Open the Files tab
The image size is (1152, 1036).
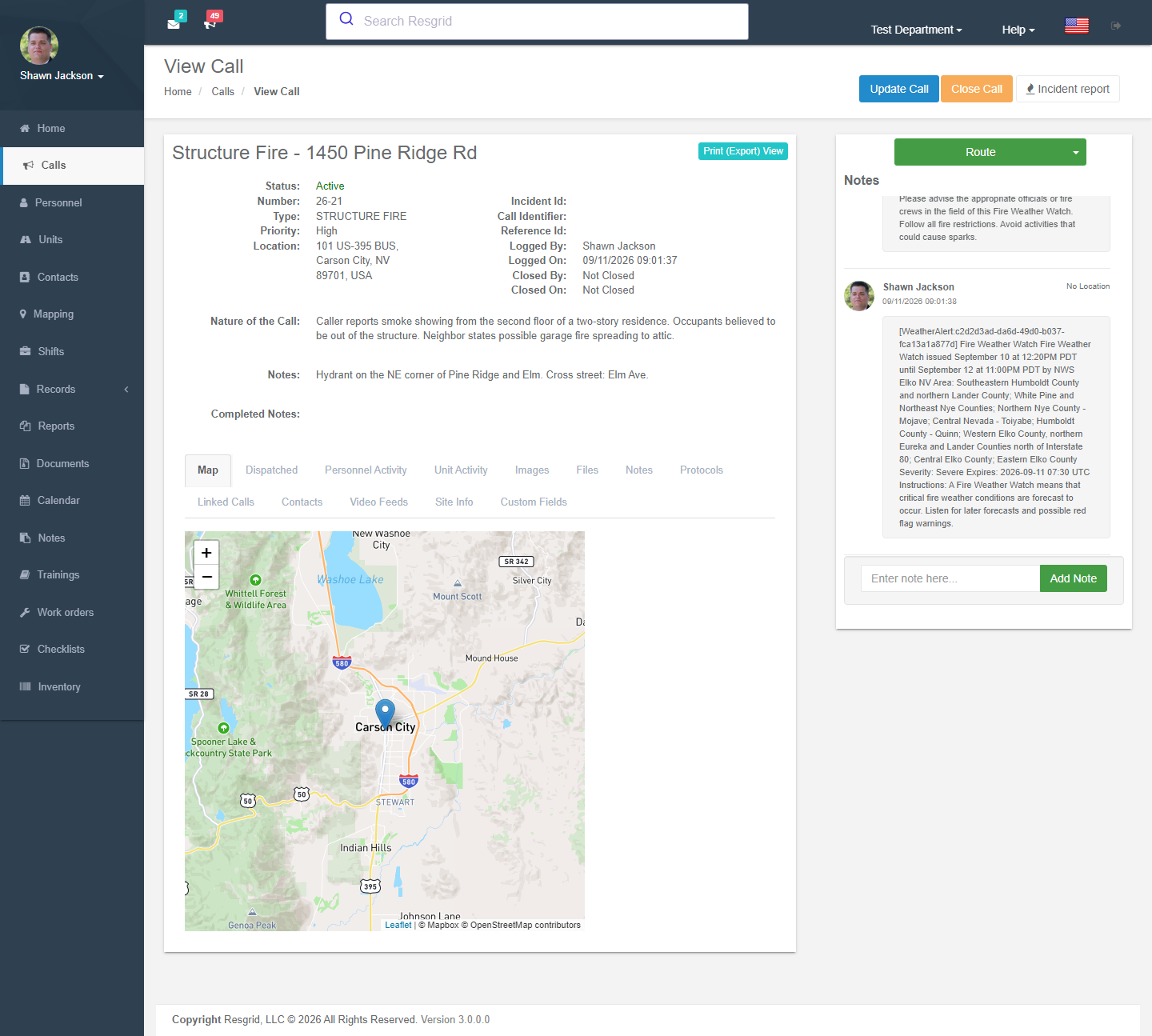click(x=587, y=470)
